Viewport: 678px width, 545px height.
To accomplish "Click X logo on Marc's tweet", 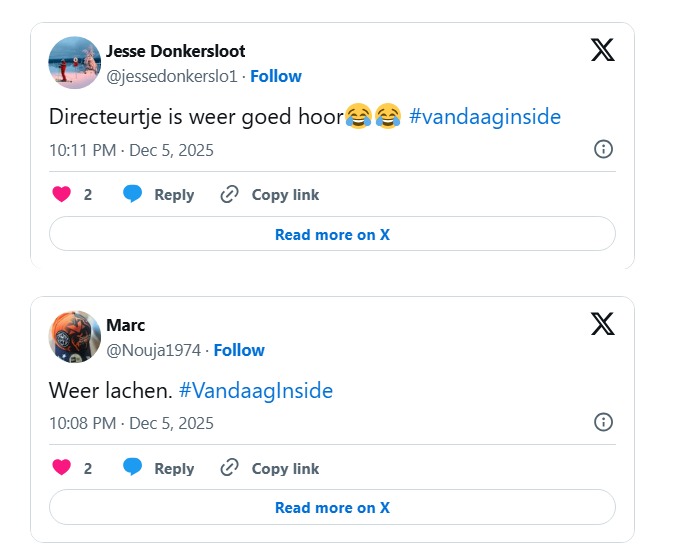I will click(x=602, y=323).
